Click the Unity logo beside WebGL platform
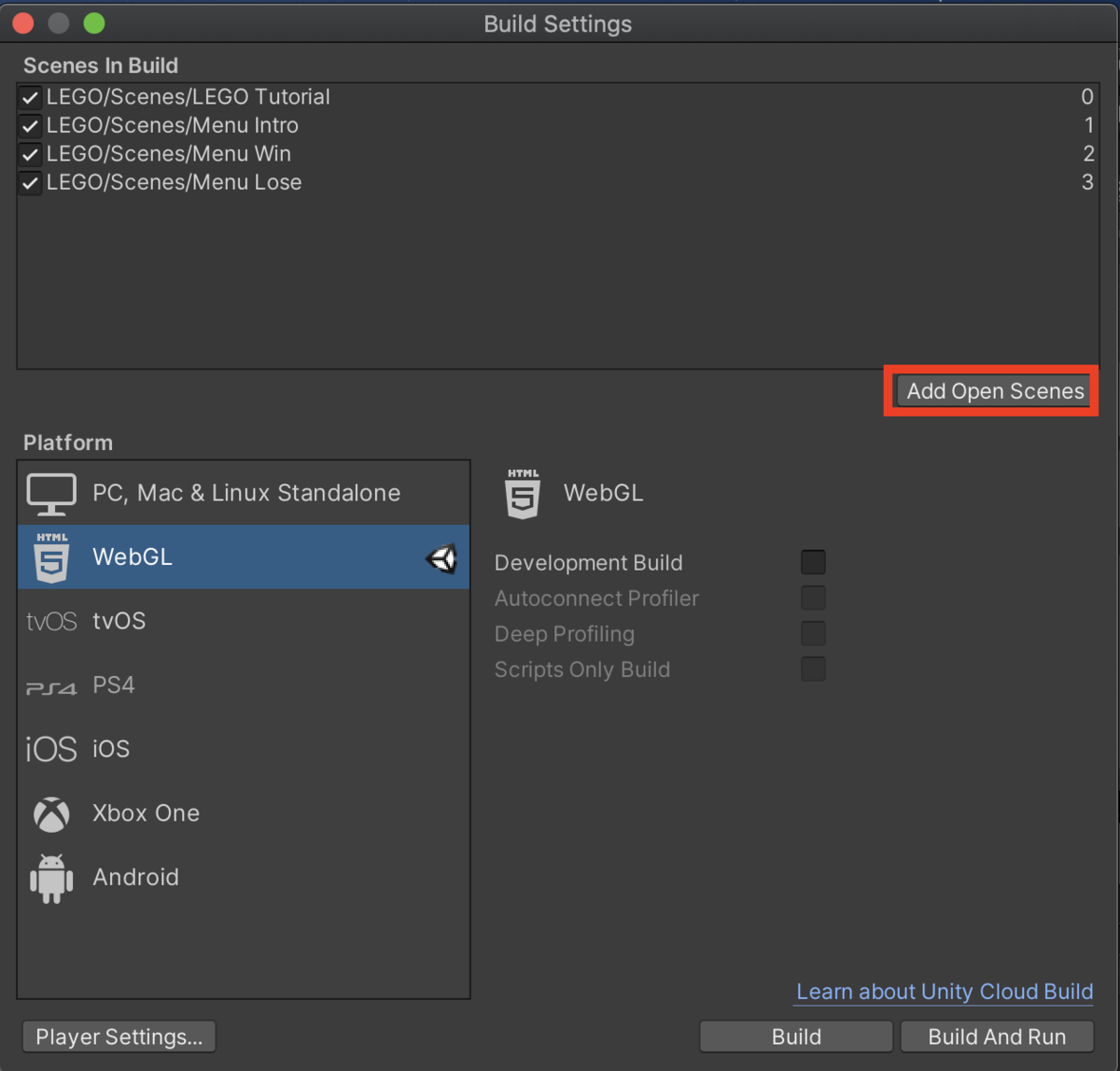 click(x=441, y=558)
